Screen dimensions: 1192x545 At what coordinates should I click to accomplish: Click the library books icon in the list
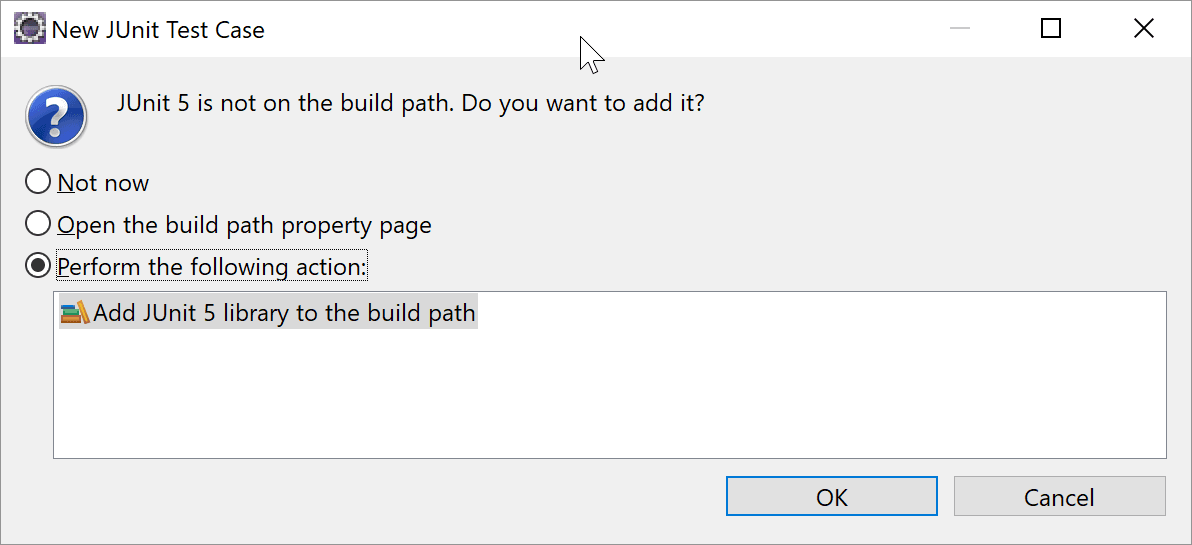click(75, 312)
